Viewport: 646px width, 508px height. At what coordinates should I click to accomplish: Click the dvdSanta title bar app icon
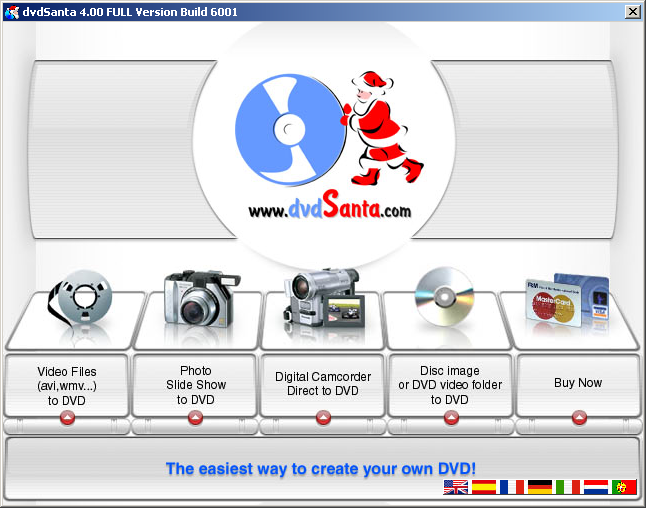pos(12,12)
